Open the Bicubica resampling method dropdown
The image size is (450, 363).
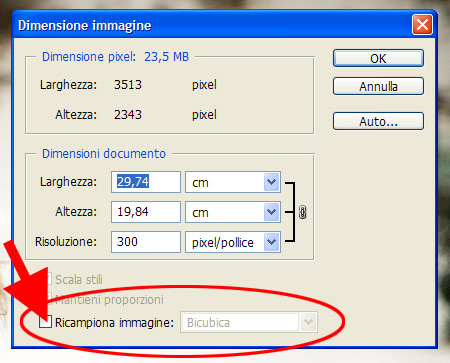(x=249, y=322)
